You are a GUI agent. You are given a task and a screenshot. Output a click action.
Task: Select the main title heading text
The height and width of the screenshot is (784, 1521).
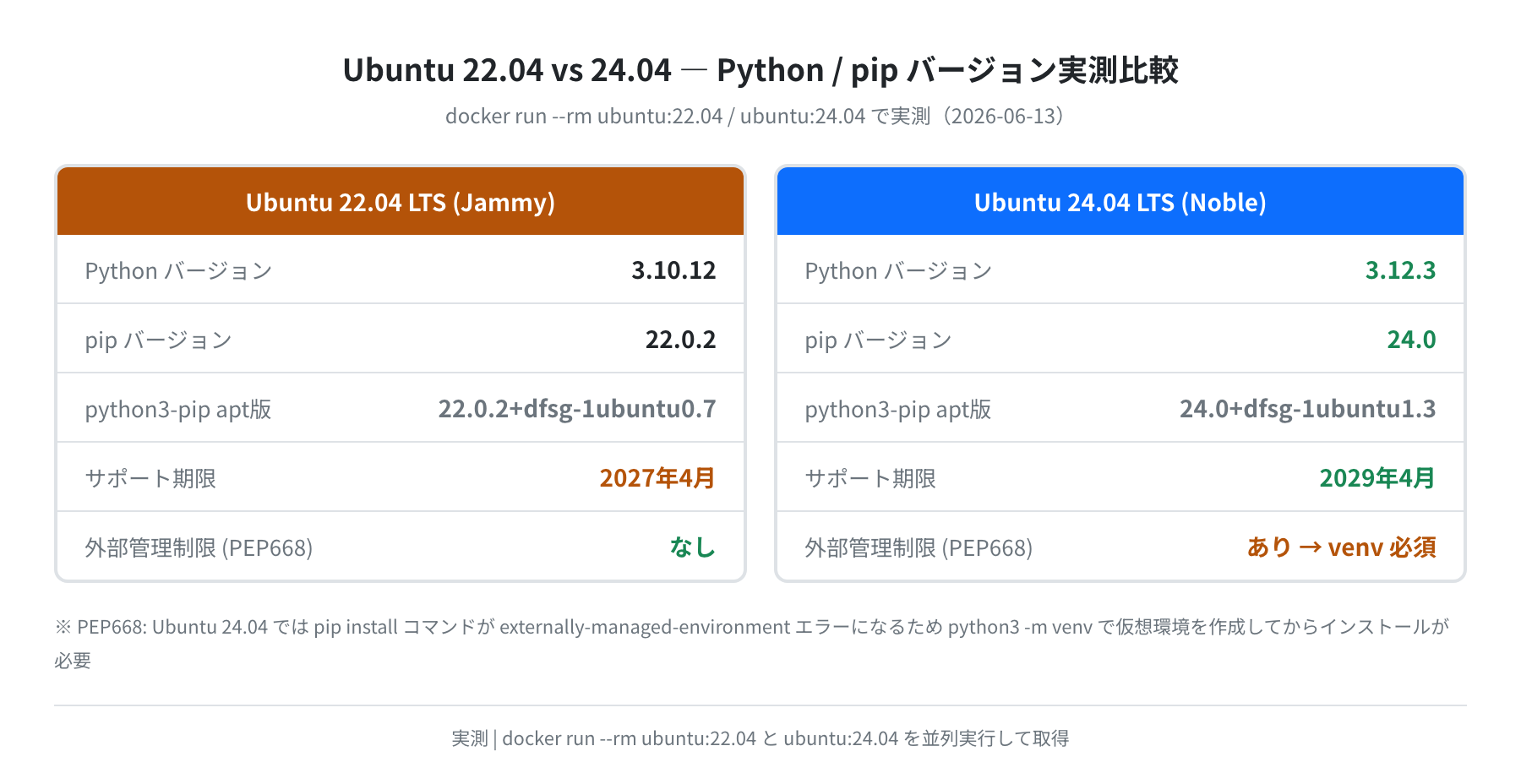(760, 70)
